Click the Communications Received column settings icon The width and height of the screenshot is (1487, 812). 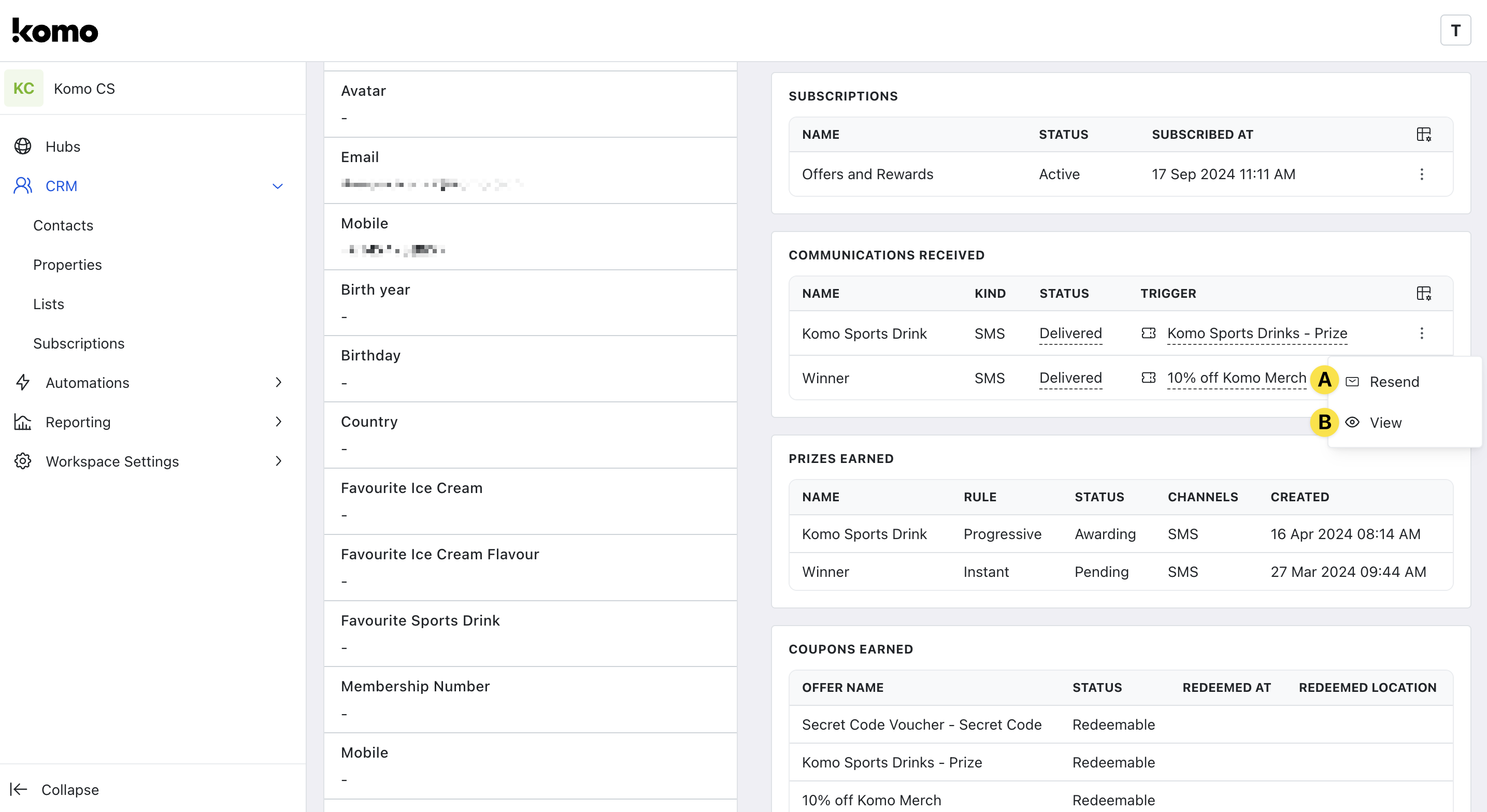(1423, 293)
